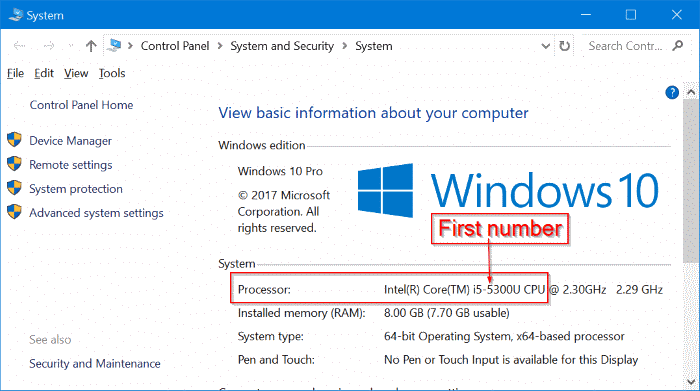Screen dimensions: 700x391
Task: Minimize the System window
Action: (x=586, y=15)
